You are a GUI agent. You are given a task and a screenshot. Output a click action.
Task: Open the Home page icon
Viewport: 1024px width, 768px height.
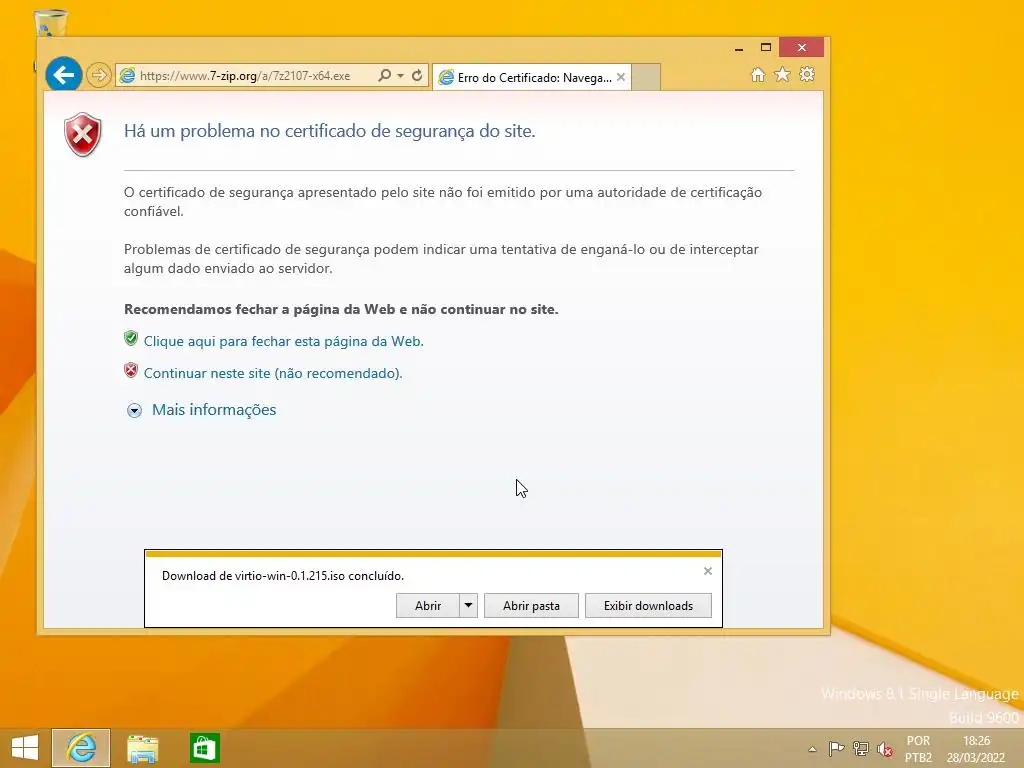click(758, 75)
